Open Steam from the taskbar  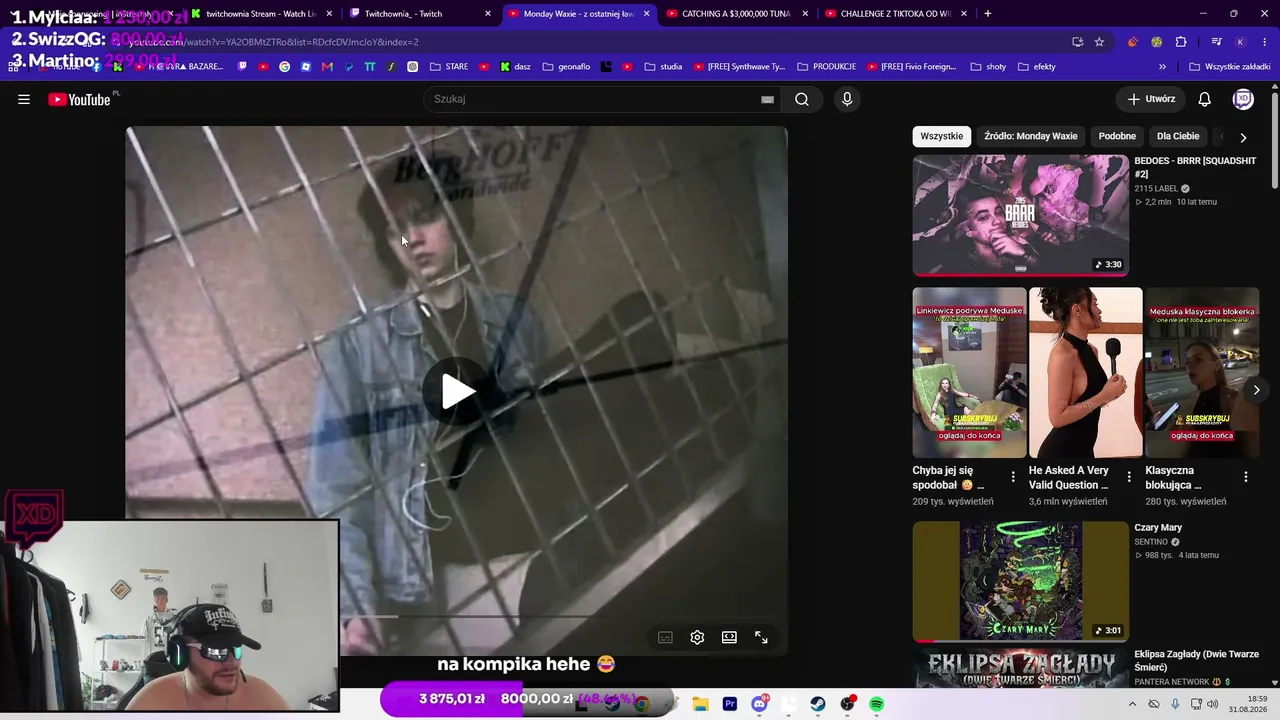(818, 704)
